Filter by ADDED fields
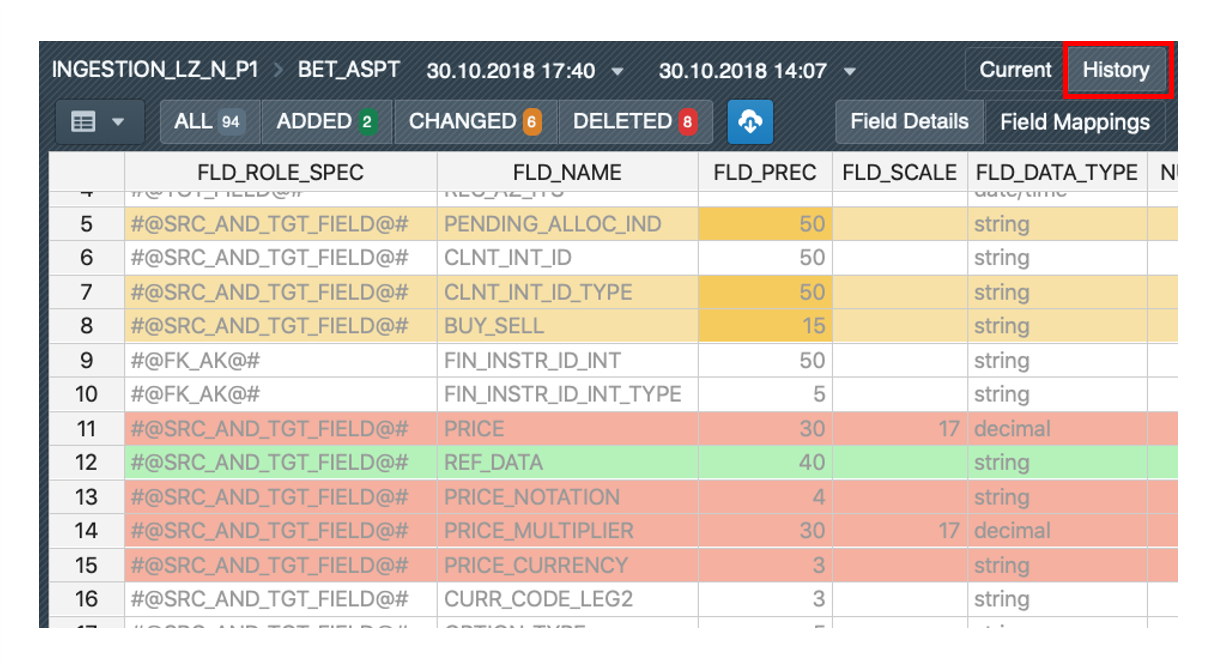Viewport: 1217px width, 666px height. [x=326, y=122]
